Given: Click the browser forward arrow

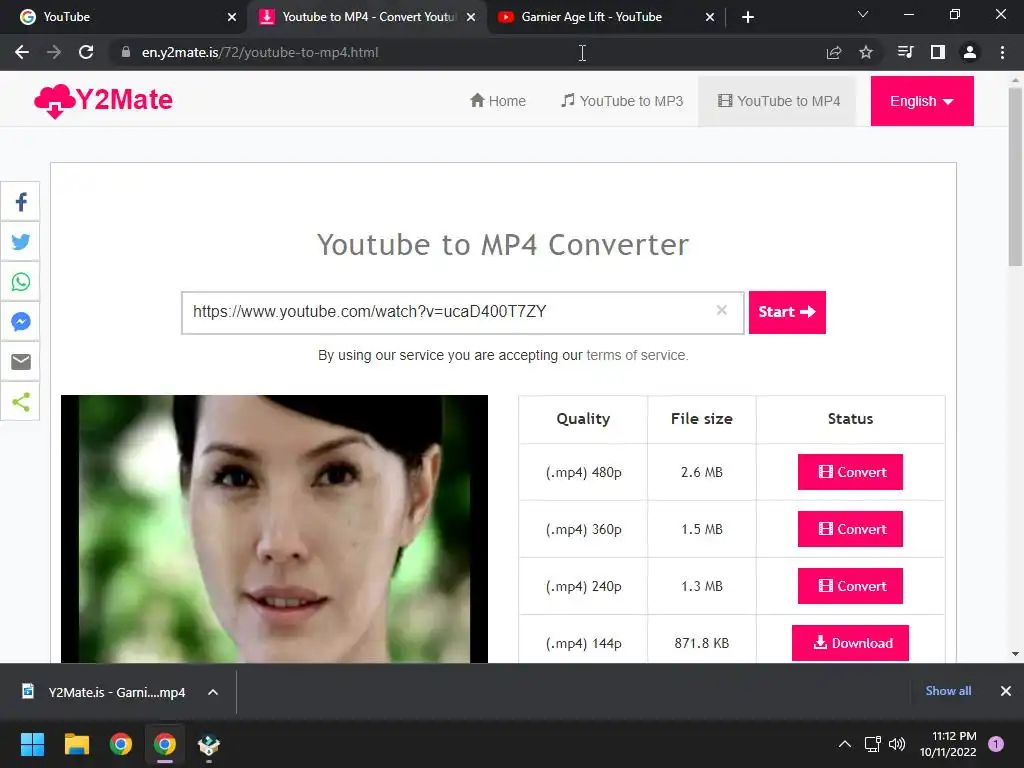Looking at the screenshot, I should tap(54, 52).
